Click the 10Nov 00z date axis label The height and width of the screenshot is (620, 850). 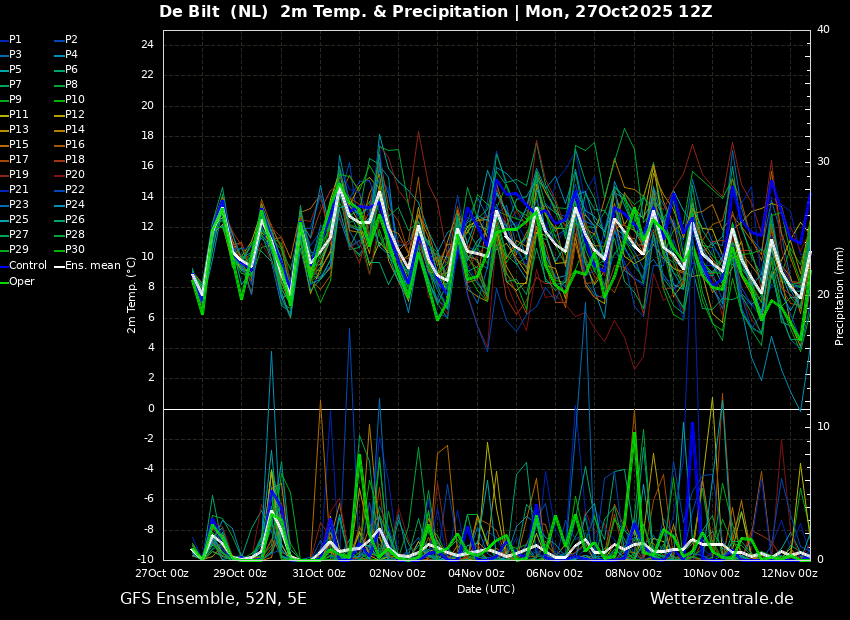pyautogui.click(x=712, y=573)
